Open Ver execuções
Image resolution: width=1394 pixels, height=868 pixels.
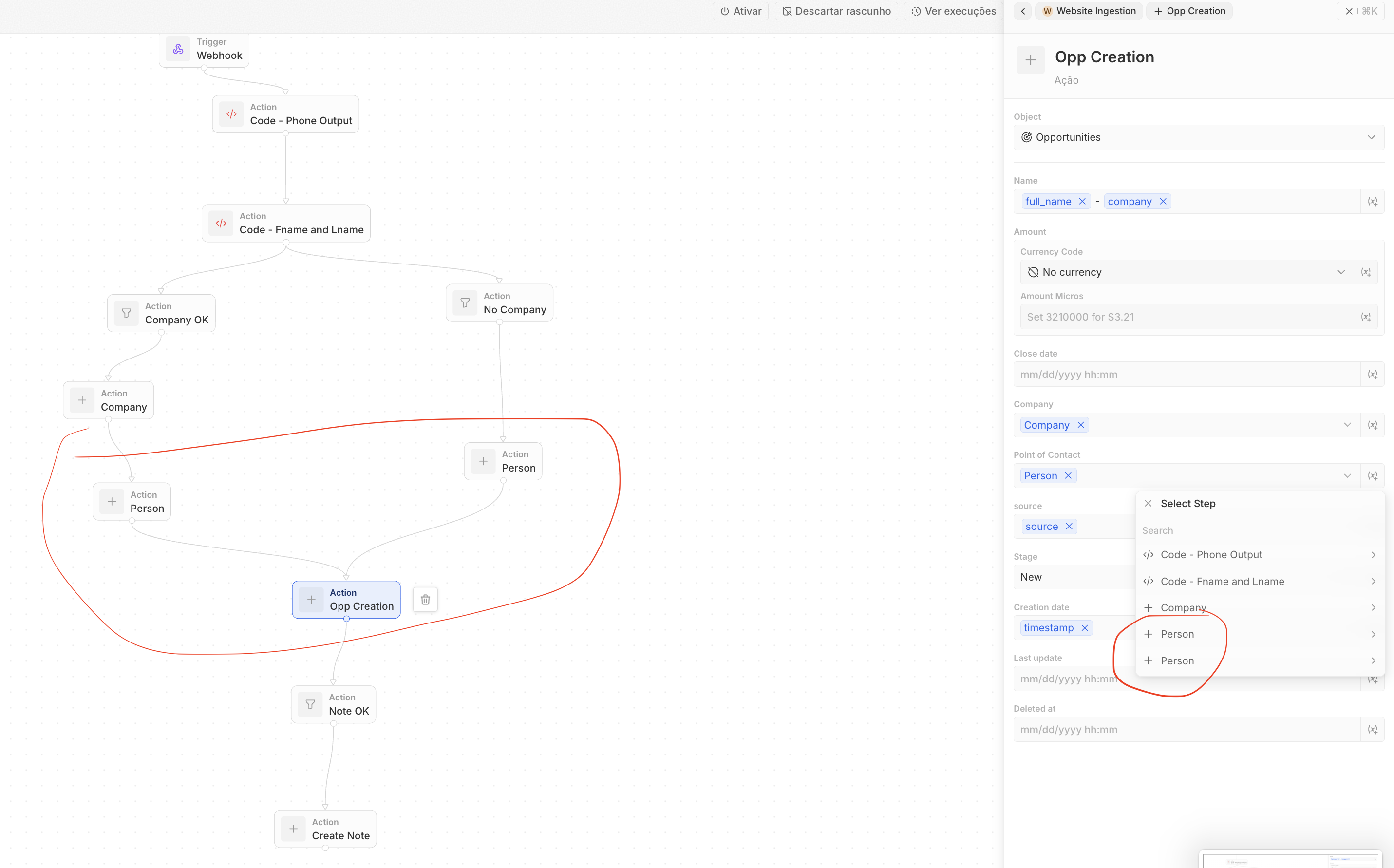click(953, 11)
